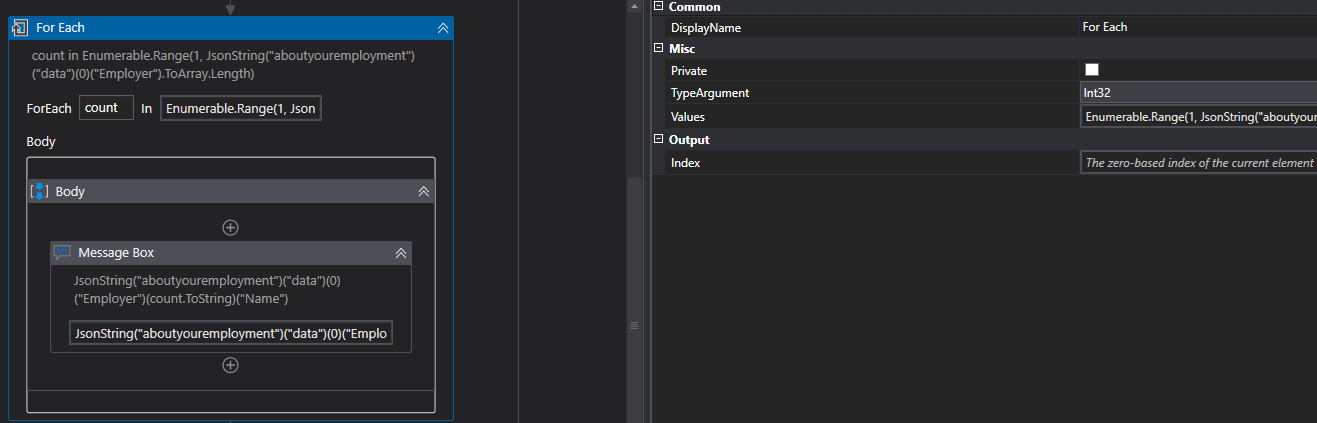This screenshot has width=1317, height=423.
Task: Click the Index output property field
Action: (x=1197, y=163)
